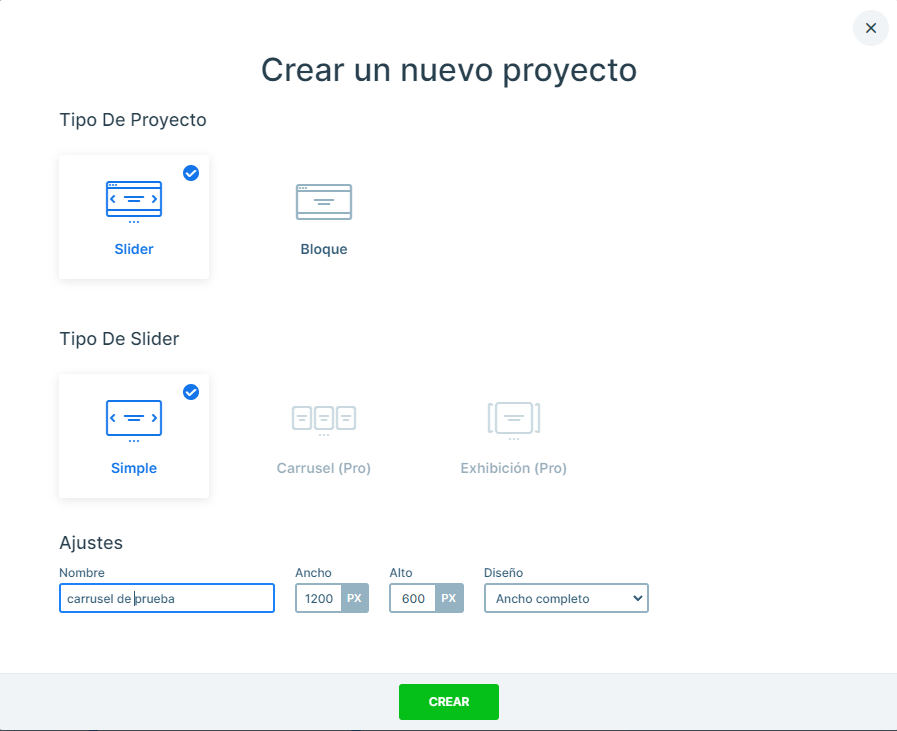Click the Carrusel (Pro) label

[x=324, y=468]
